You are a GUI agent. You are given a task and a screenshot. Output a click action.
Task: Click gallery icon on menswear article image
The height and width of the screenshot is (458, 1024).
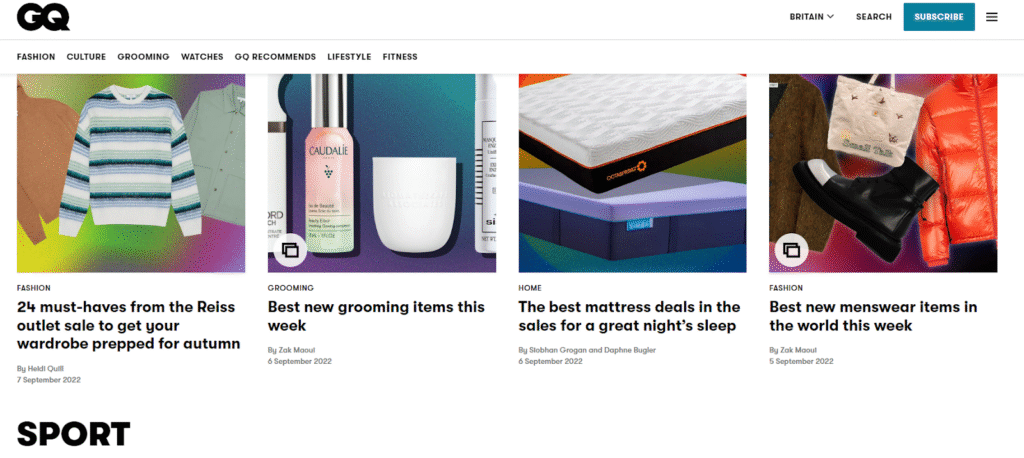pyautogui.click(x=792, y=250)
